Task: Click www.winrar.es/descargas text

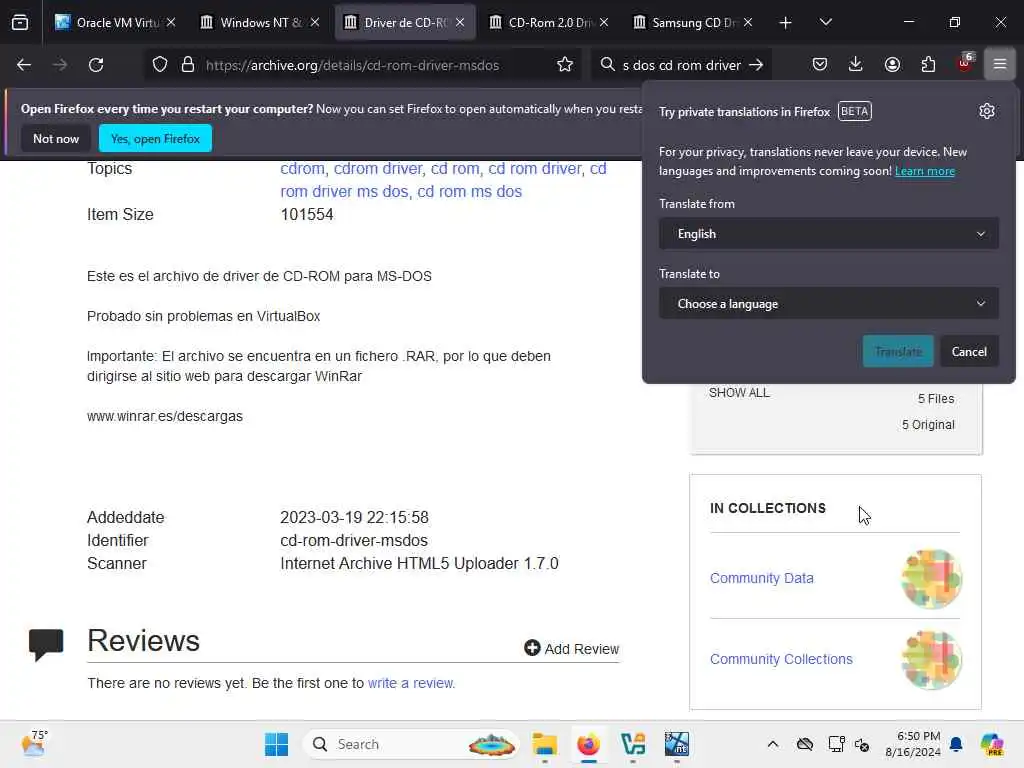Action: pyautogui.click(x=165, y=416)
